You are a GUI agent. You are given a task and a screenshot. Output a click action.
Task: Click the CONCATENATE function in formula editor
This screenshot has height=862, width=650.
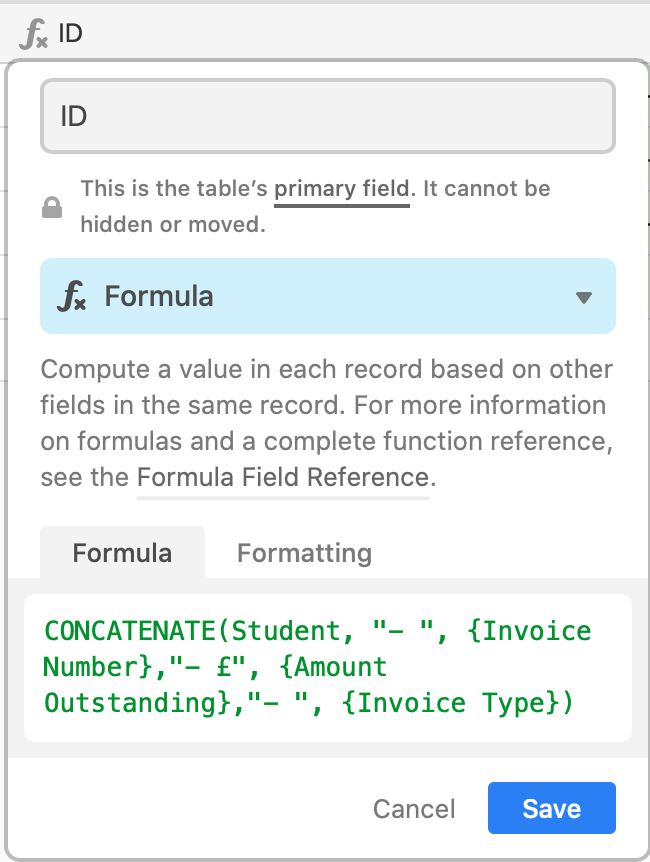coord(130,631)
